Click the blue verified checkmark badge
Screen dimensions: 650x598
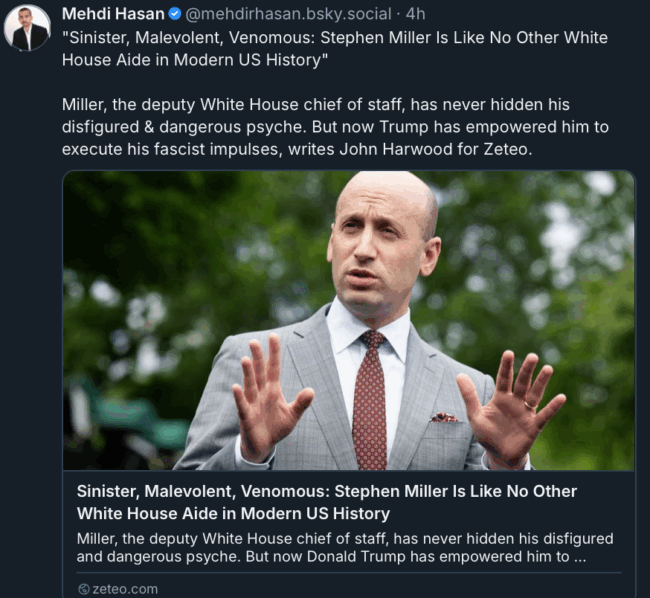pos(175,14)
